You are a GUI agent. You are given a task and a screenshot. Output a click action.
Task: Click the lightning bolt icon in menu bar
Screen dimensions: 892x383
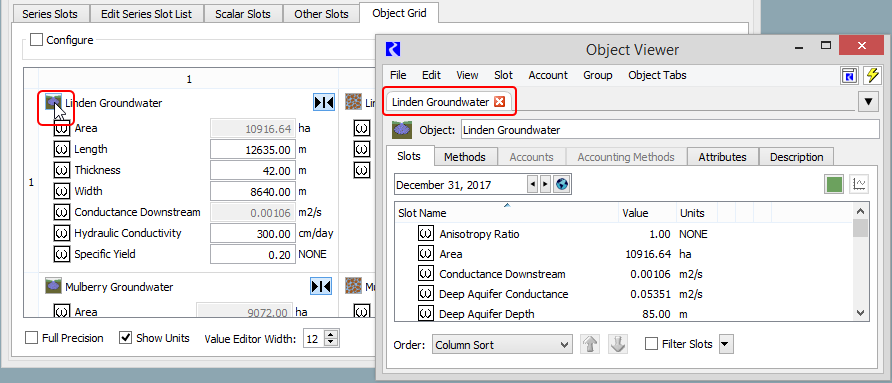pos(872,75)
